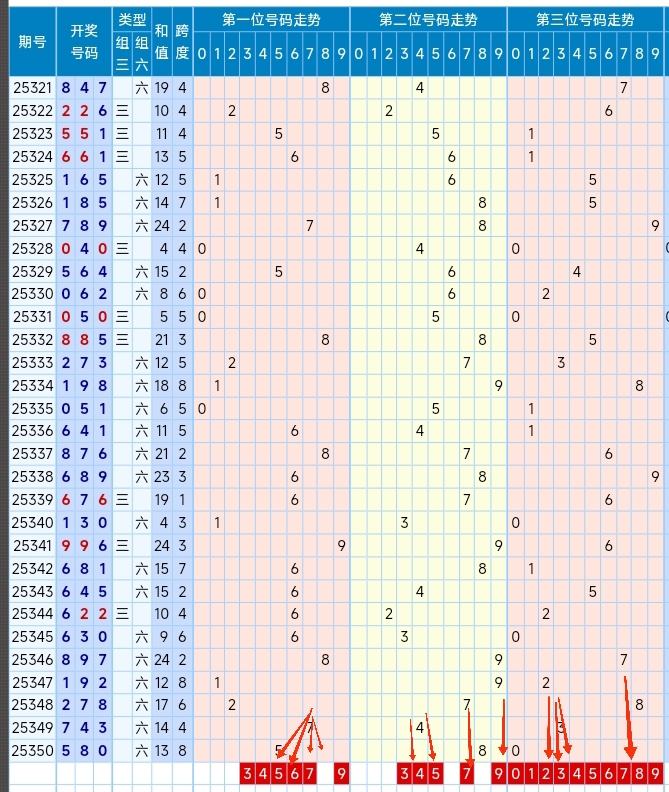Select red number 2 under third position trend
The width and height of the screenshot is (669, 792).
[546, 773]
